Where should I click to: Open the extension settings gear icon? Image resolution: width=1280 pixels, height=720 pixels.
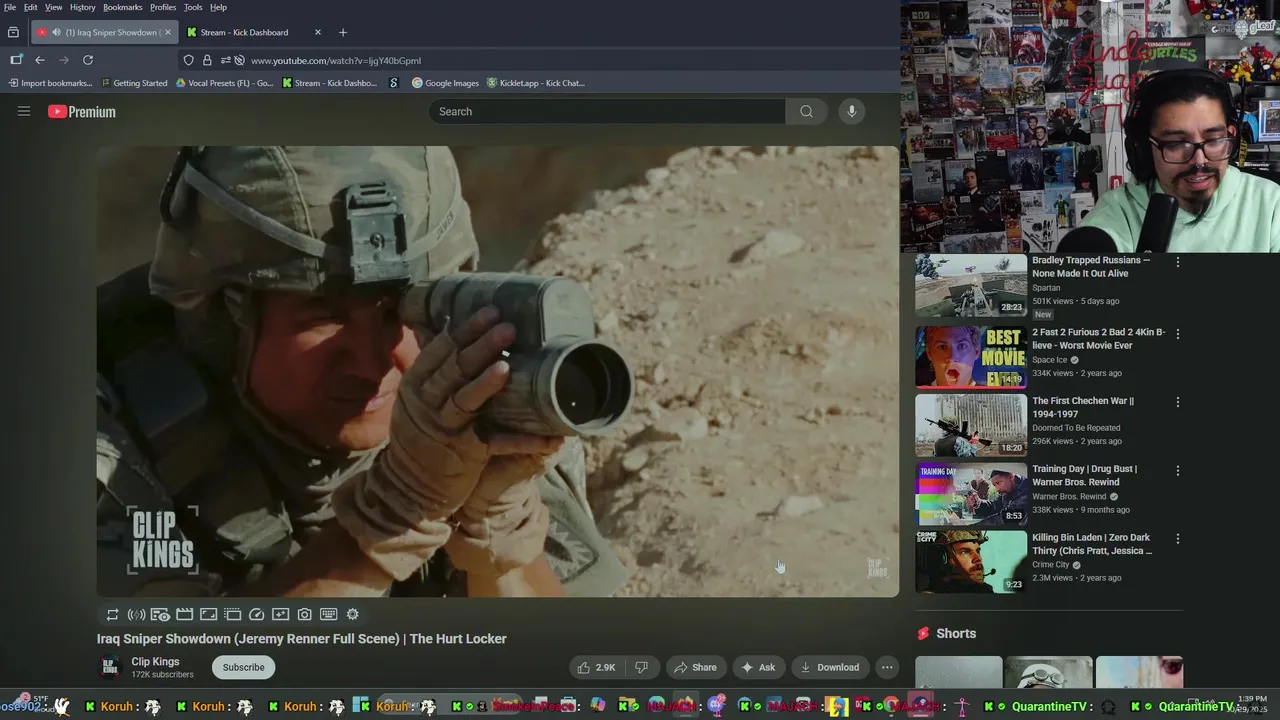click(x=353, y=615)
